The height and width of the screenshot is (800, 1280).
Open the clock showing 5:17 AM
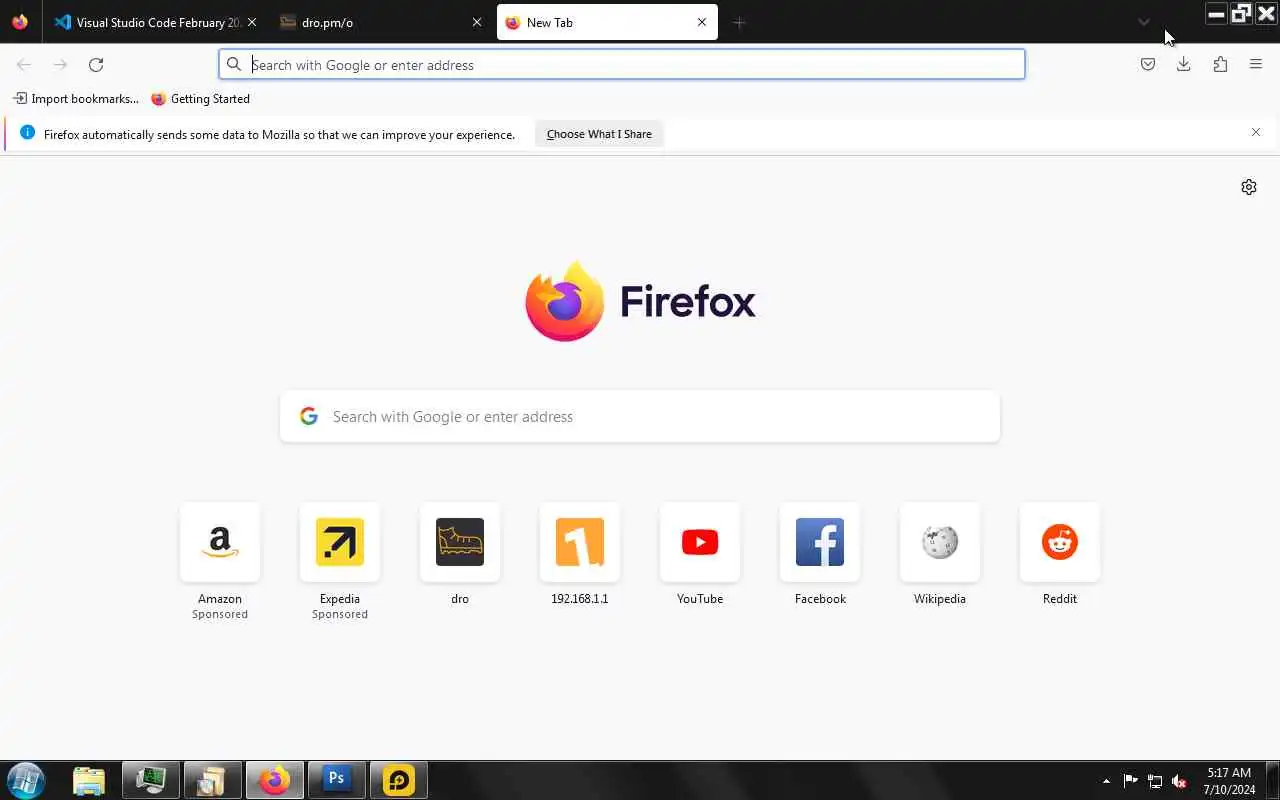(x=1229, y=781)
